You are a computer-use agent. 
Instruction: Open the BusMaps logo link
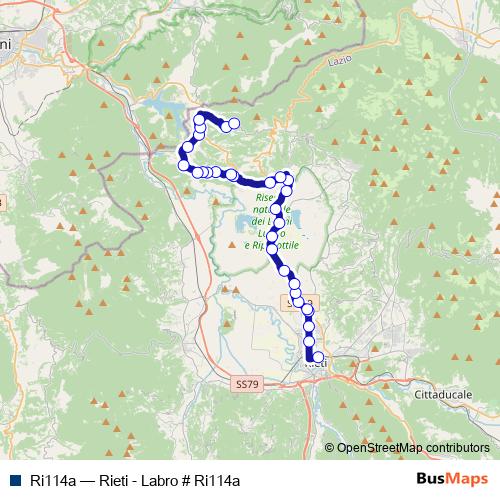point(452,479)
